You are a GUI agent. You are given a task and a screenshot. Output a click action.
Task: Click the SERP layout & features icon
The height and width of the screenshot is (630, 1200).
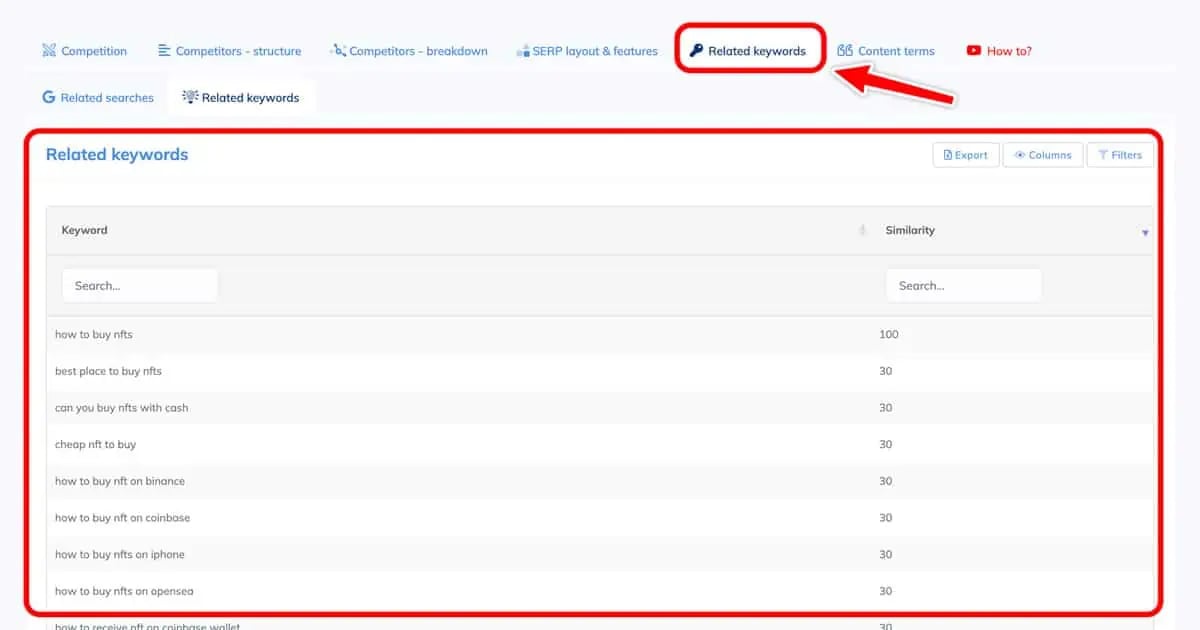tap(523, 51)
